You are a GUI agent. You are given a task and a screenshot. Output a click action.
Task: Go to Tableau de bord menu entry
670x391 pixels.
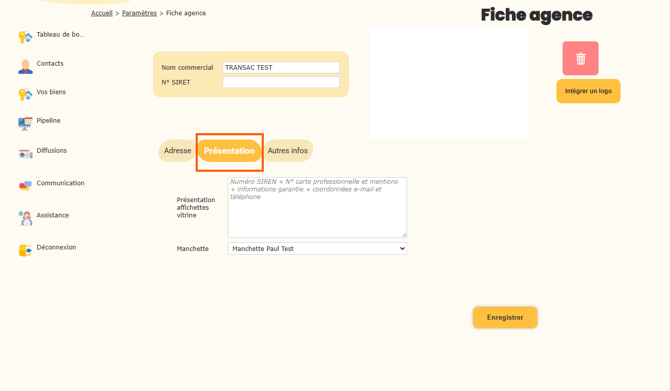click(x=60, y=35)
